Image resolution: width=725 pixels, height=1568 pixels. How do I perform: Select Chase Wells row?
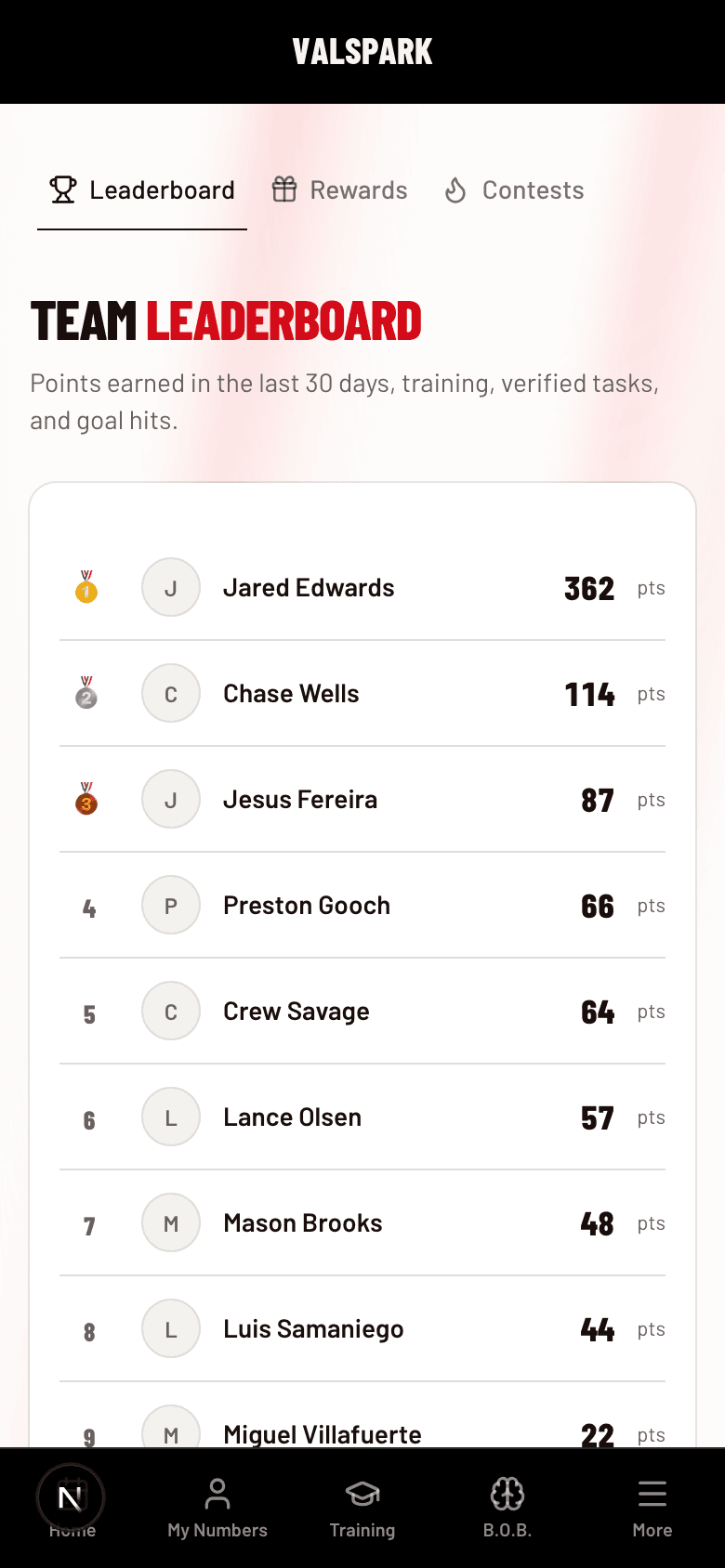[x=362, y=694]
